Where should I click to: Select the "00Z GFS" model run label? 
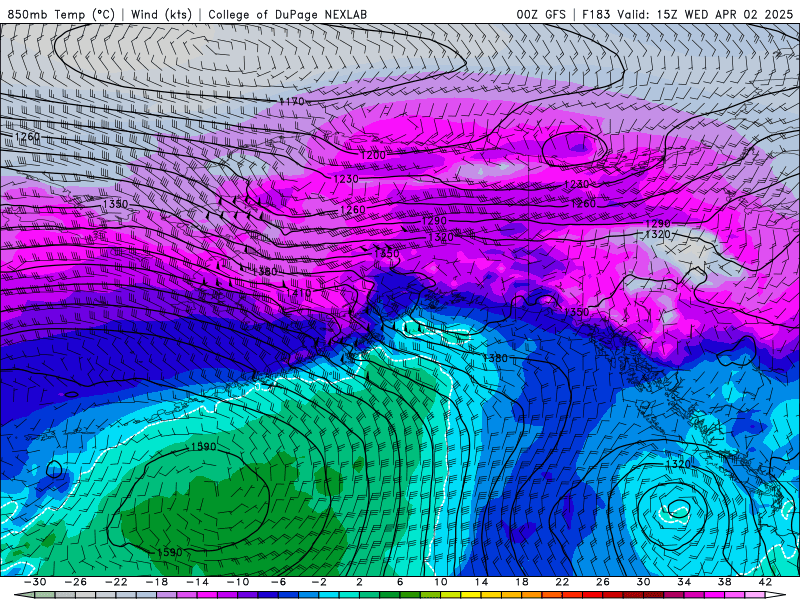[x=541, y=14]
